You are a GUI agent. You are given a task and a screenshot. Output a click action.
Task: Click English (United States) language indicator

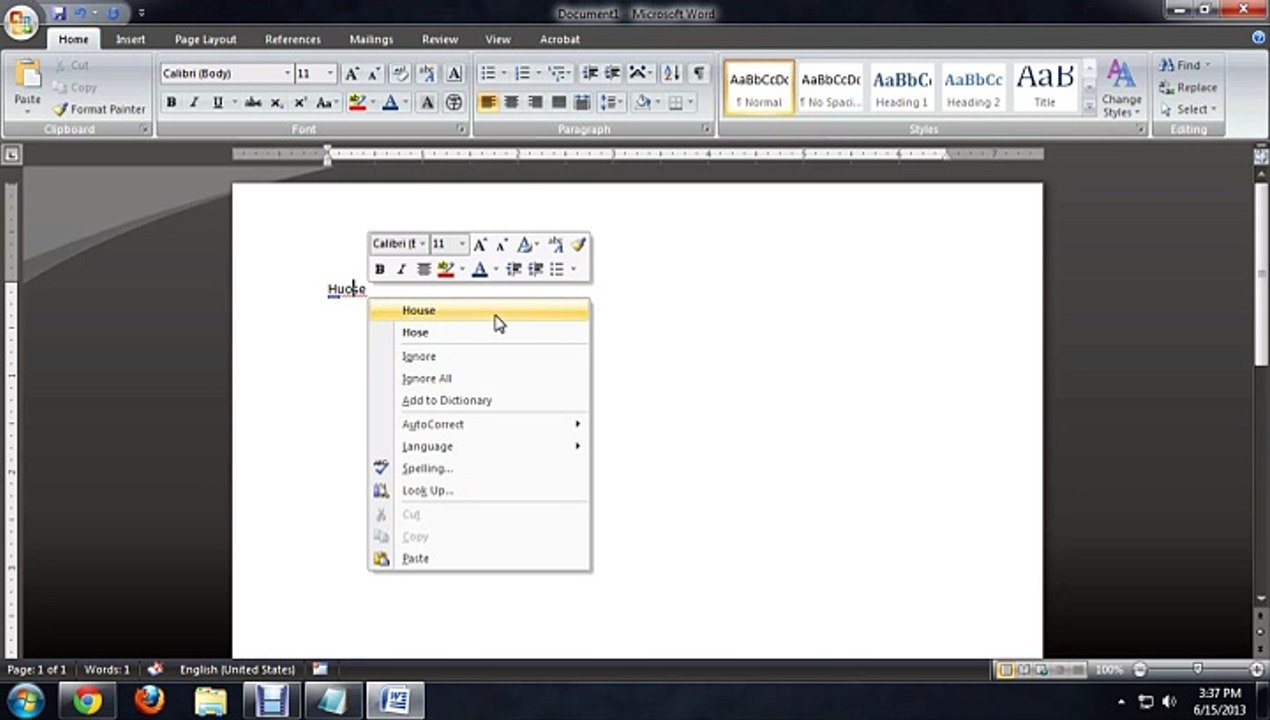(x=237, y=669)
